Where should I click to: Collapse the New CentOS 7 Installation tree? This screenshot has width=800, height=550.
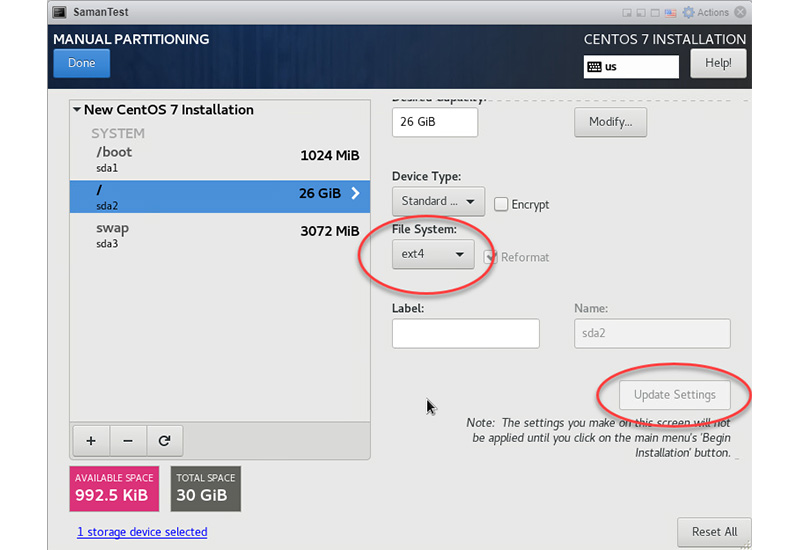[x=76, y=110]
